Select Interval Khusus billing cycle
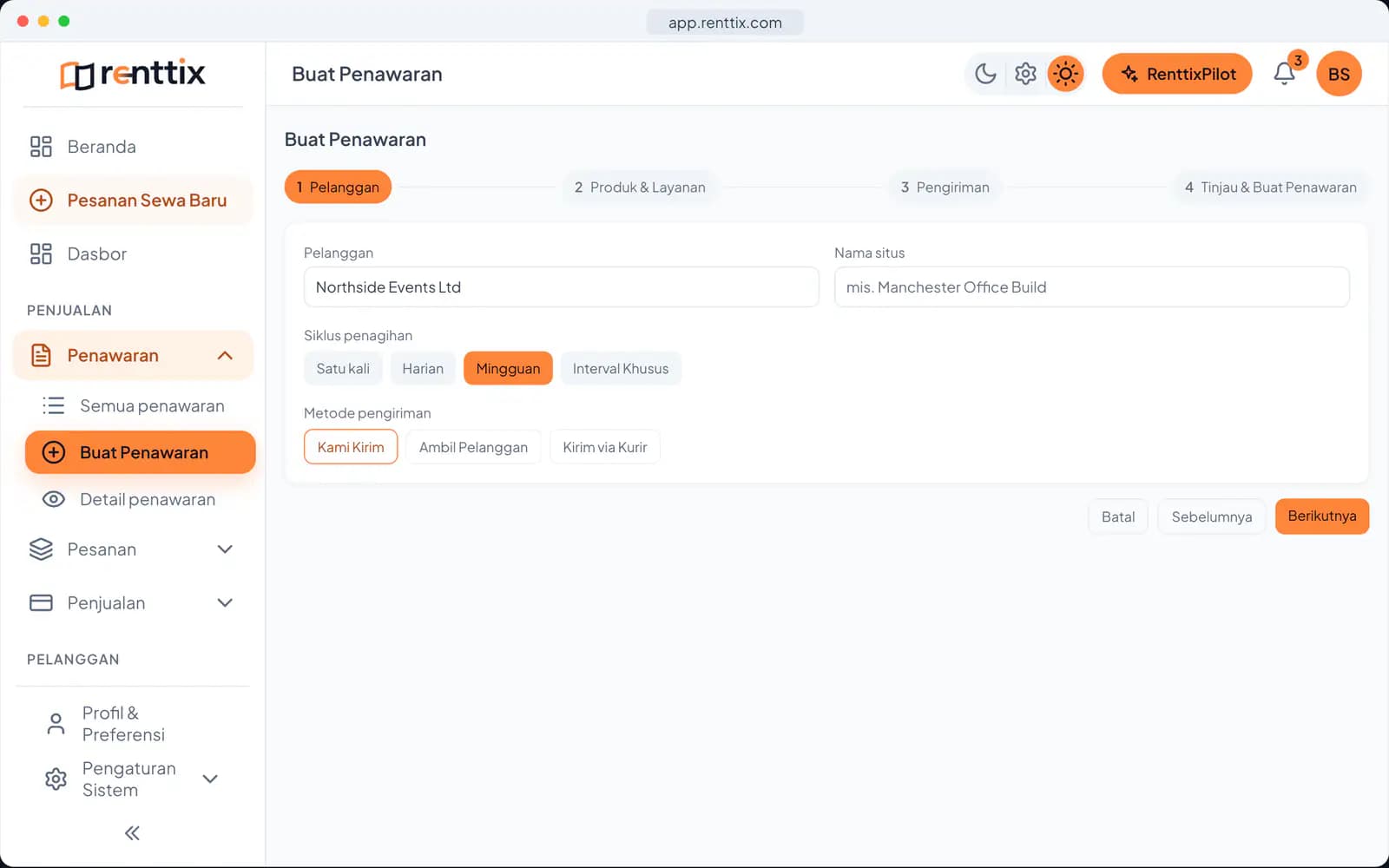This screenshot has height=868, width=1389. (621, 369)
